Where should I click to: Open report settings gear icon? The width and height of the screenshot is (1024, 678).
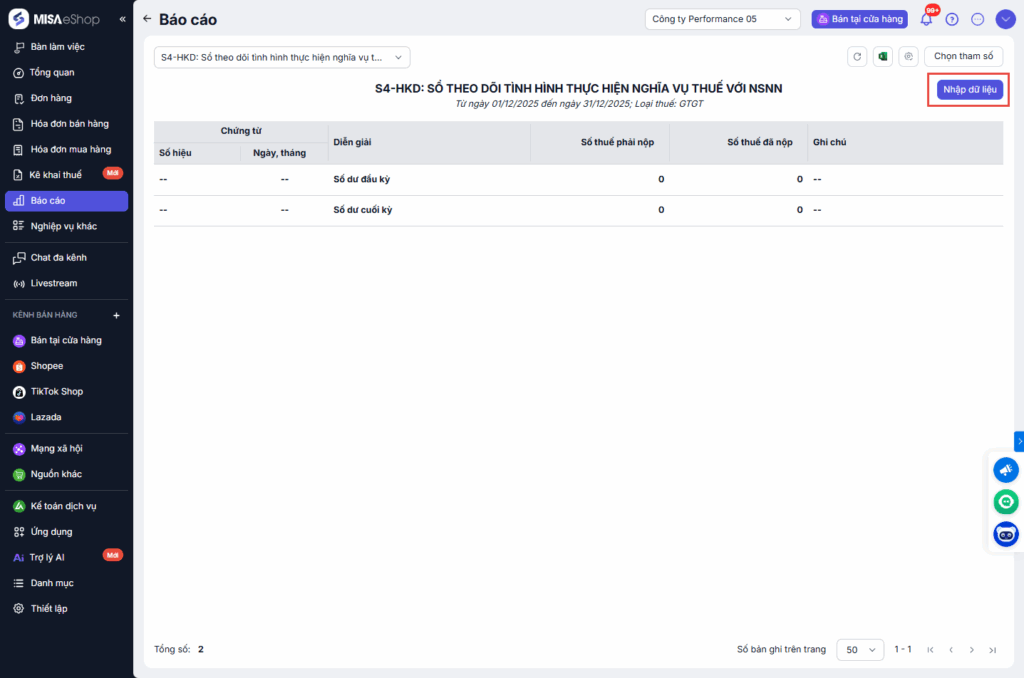(x=908, y=57)
